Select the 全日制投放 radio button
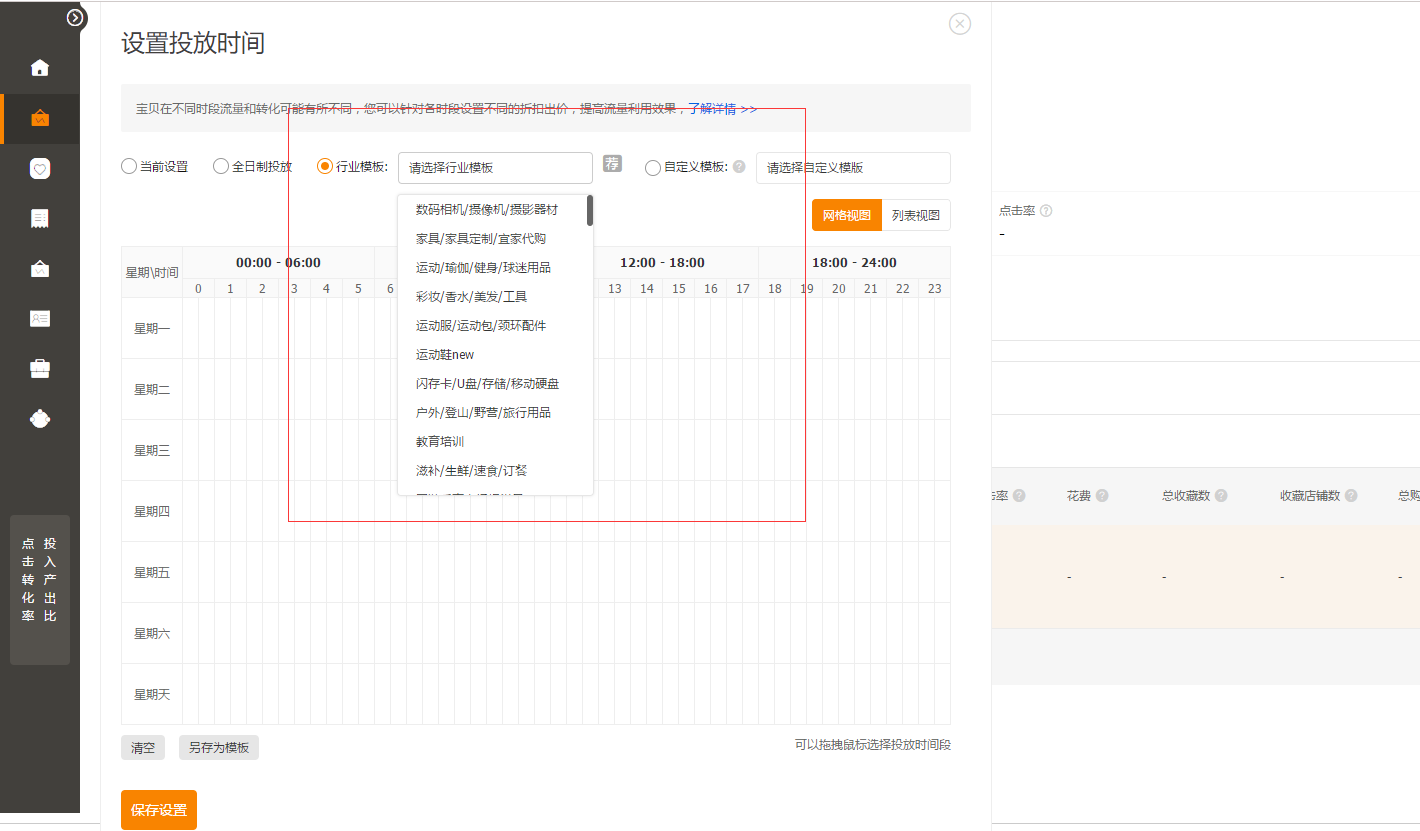1420x831 pixels. [221, 167]
